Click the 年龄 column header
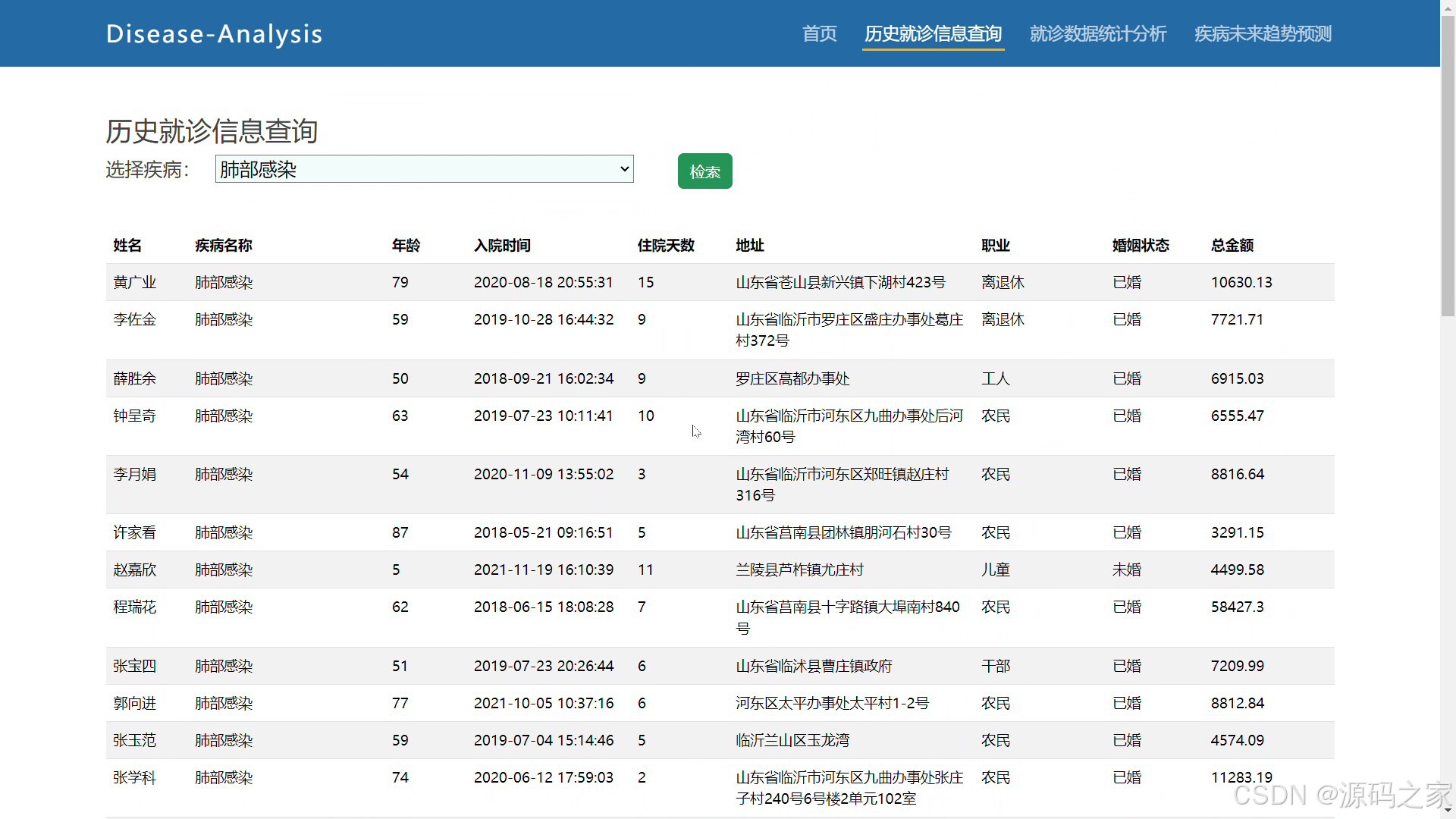 tap(406, 245)
